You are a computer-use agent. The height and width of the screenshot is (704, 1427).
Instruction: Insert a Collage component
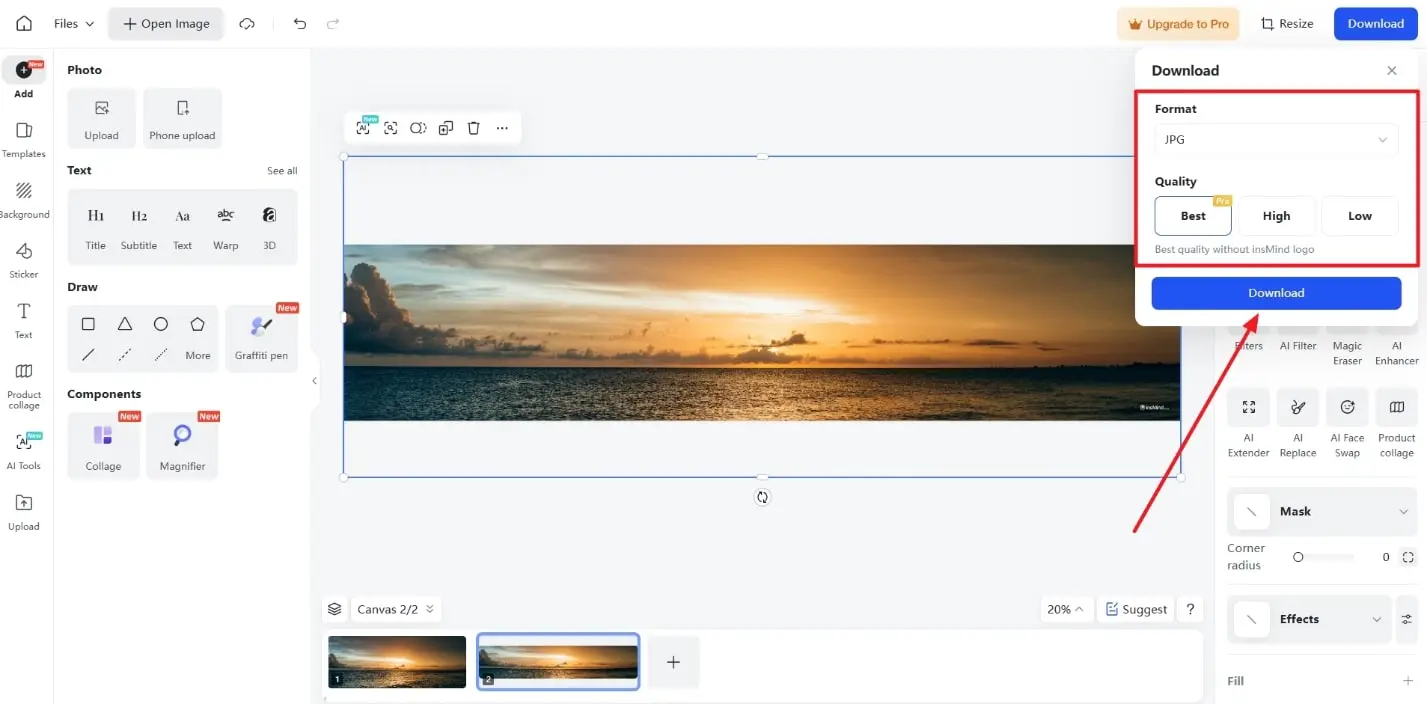(103, 444)
